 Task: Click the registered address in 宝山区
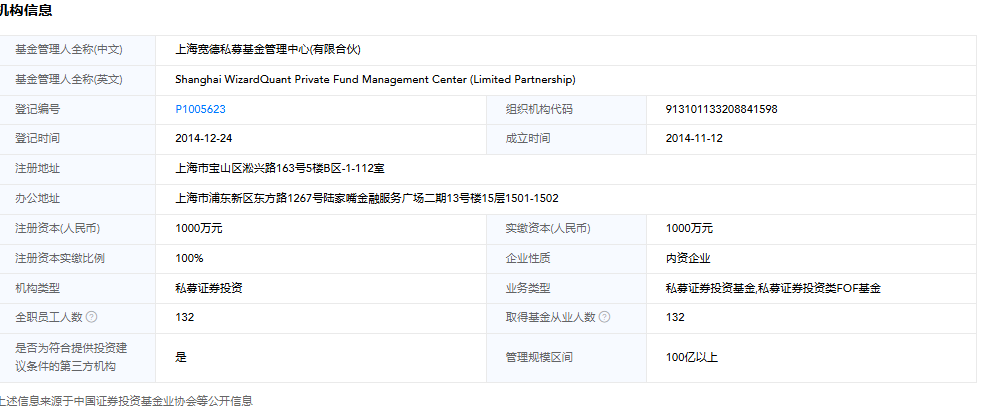(x=281, y=168)
